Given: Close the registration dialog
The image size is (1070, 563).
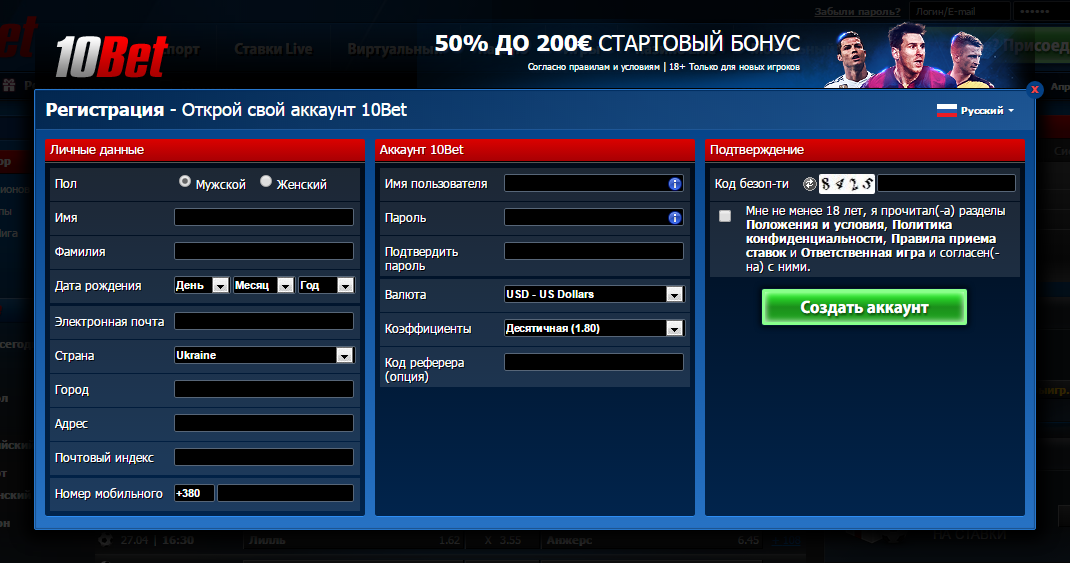Looking at the screenshot, I should point(1035,89).
